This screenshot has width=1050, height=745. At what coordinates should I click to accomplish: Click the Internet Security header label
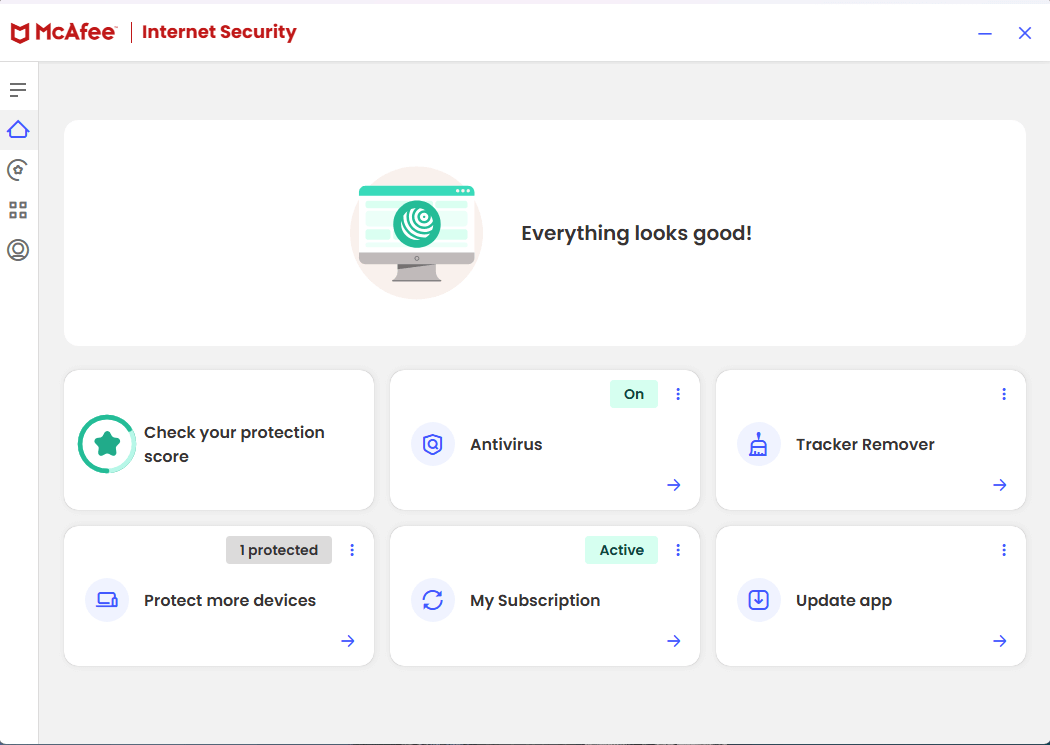pyautogui.click(x=219, y=31)
